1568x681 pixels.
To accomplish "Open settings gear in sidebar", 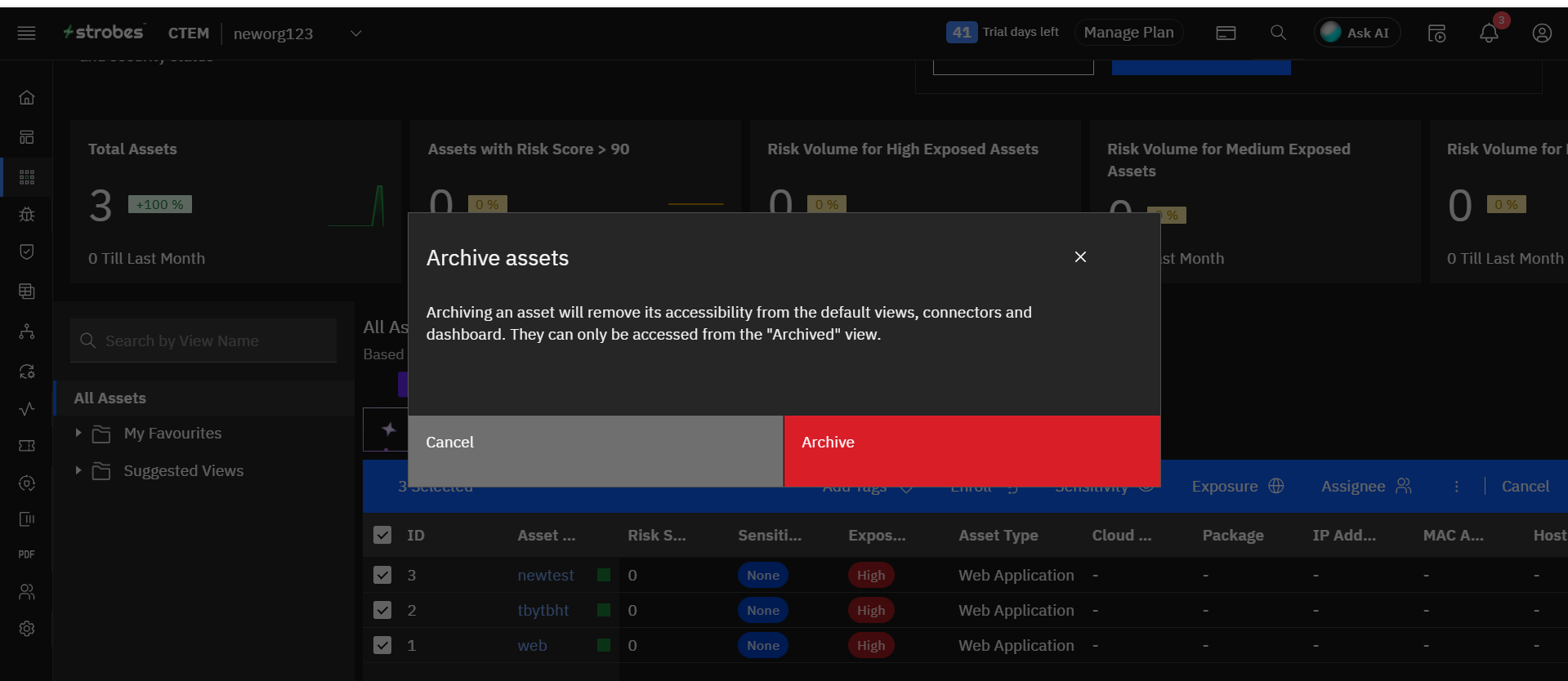I will (x=27, y=629).
